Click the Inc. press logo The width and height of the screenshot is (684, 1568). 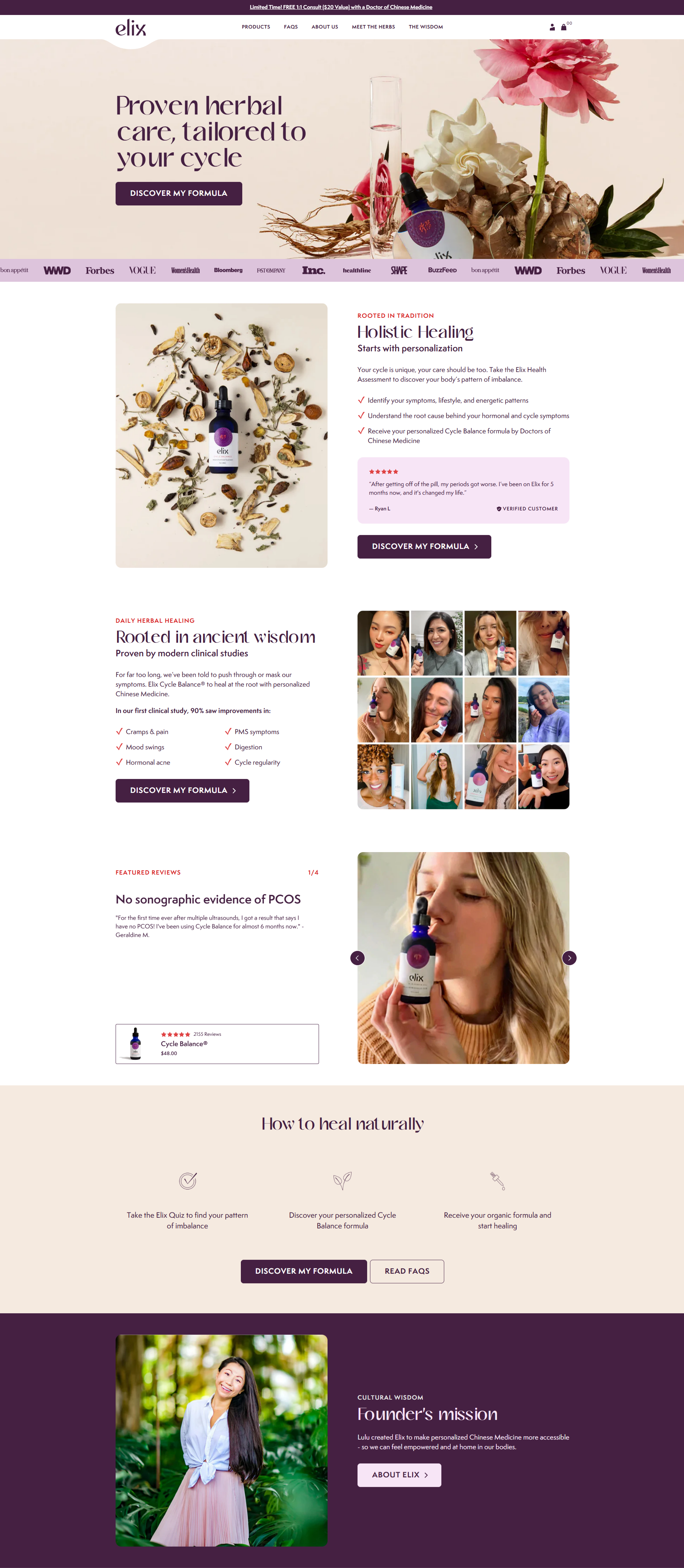314,270
